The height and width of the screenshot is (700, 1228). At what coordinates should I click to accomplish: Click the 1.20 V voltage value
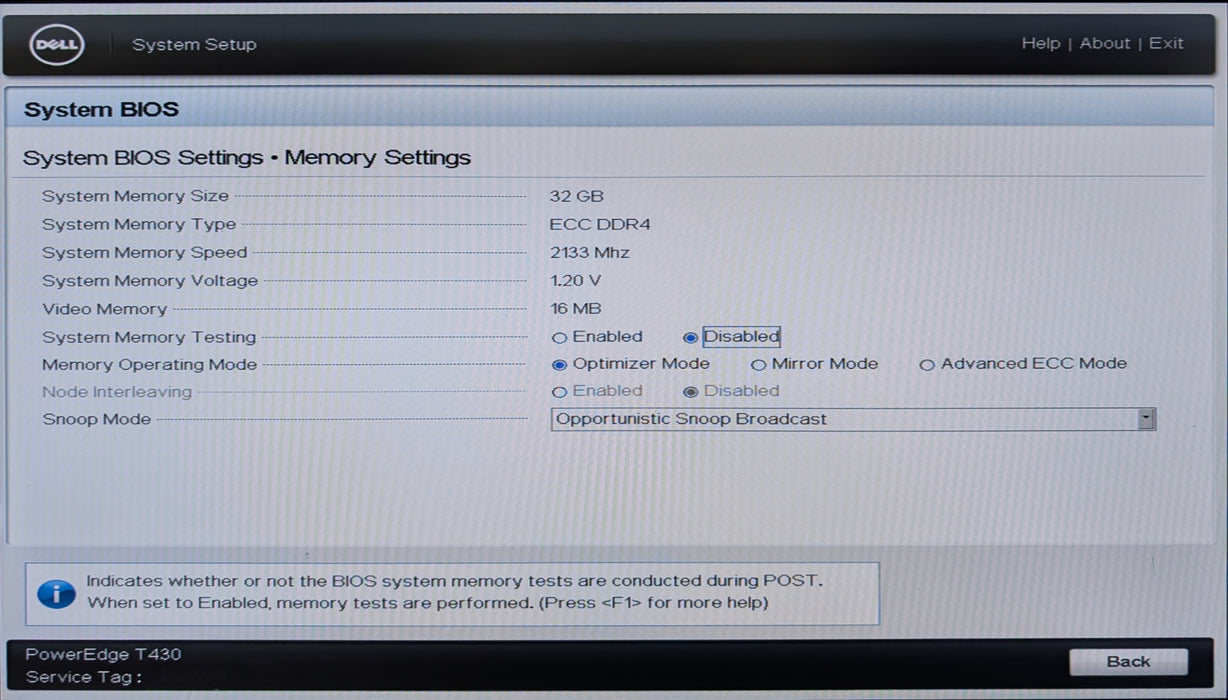(x=575, y=281)
